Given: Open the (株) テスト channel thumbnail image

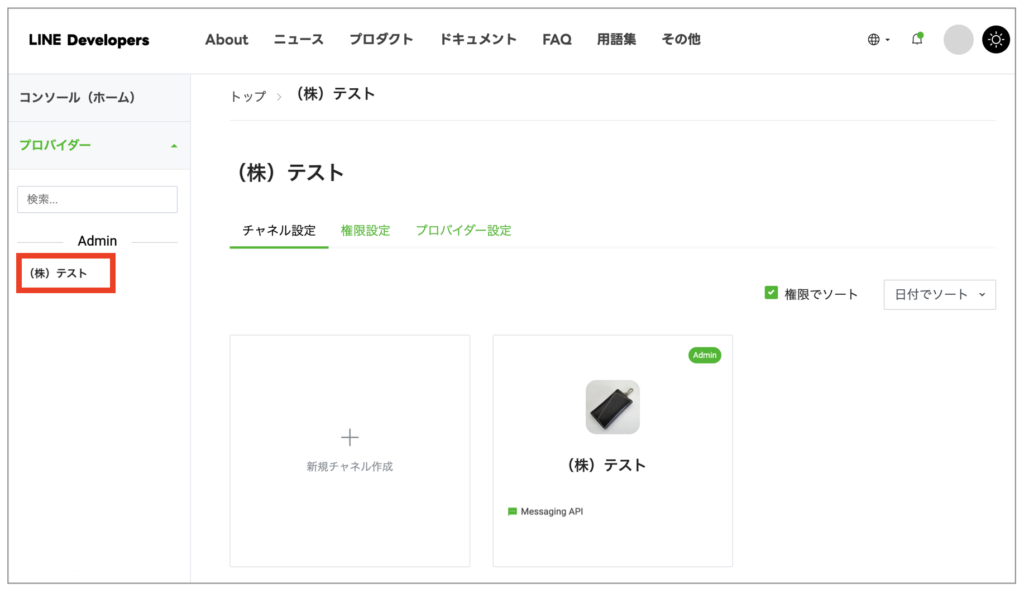Looking at the screenshot, I should point(612,407).
